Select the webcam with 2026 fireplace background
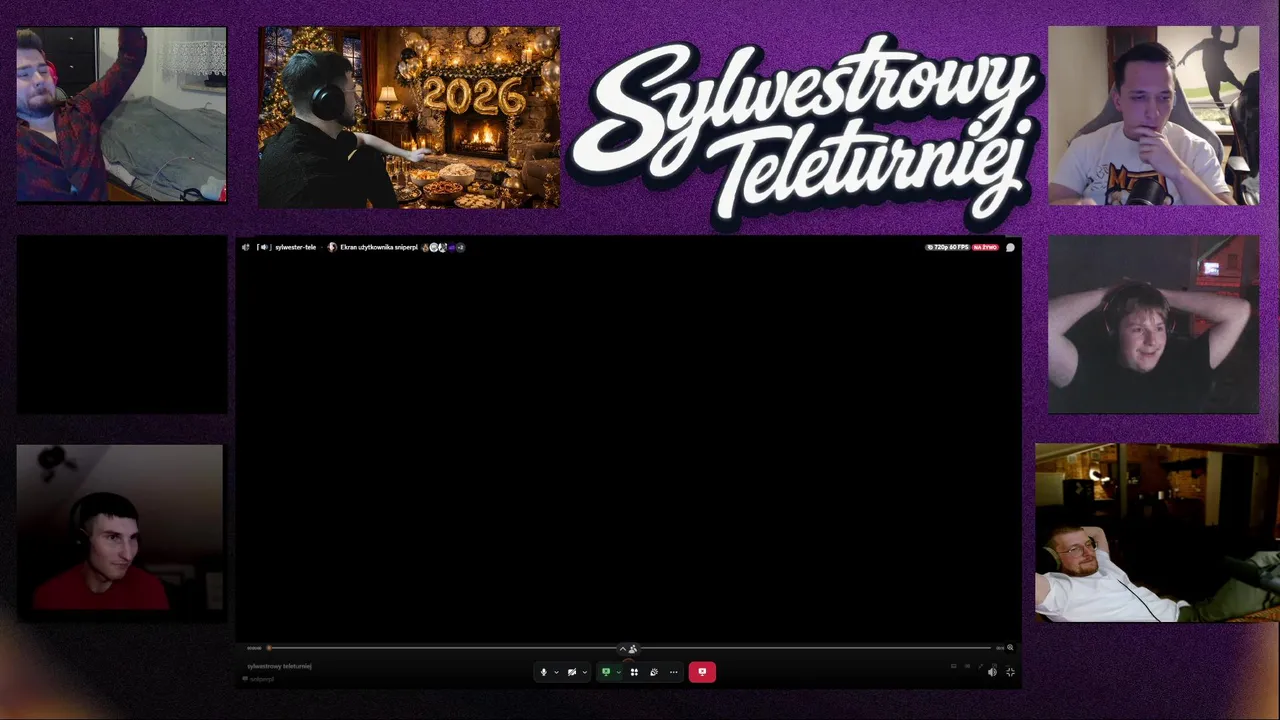1280x720 pixels. (409, 117)
